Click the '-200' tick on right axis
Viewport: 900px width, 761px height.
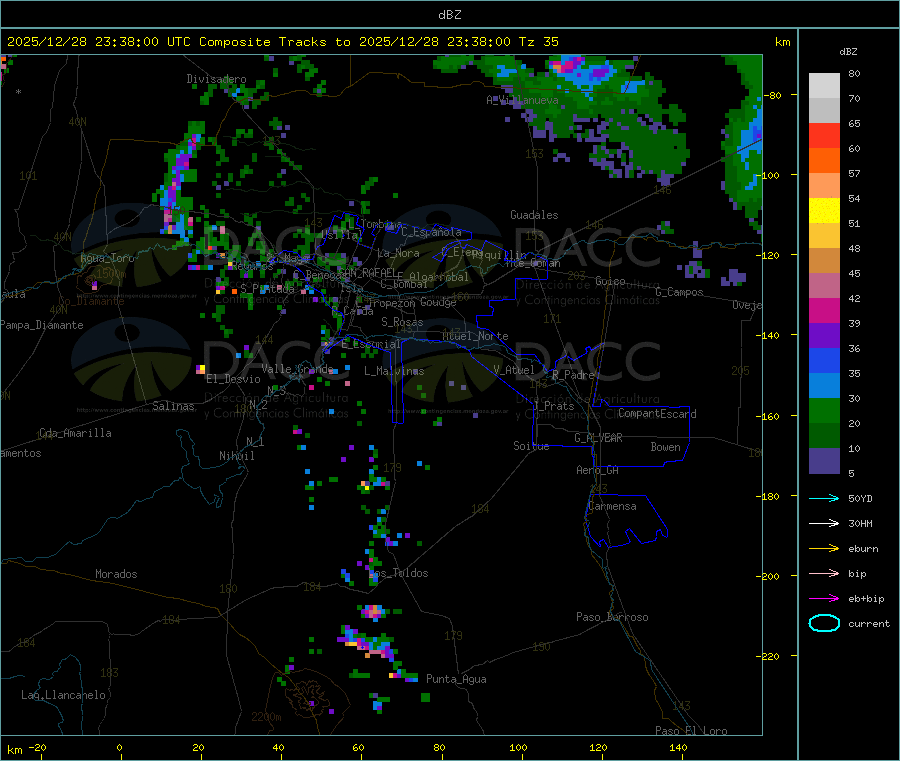click(x=770, y=576)
